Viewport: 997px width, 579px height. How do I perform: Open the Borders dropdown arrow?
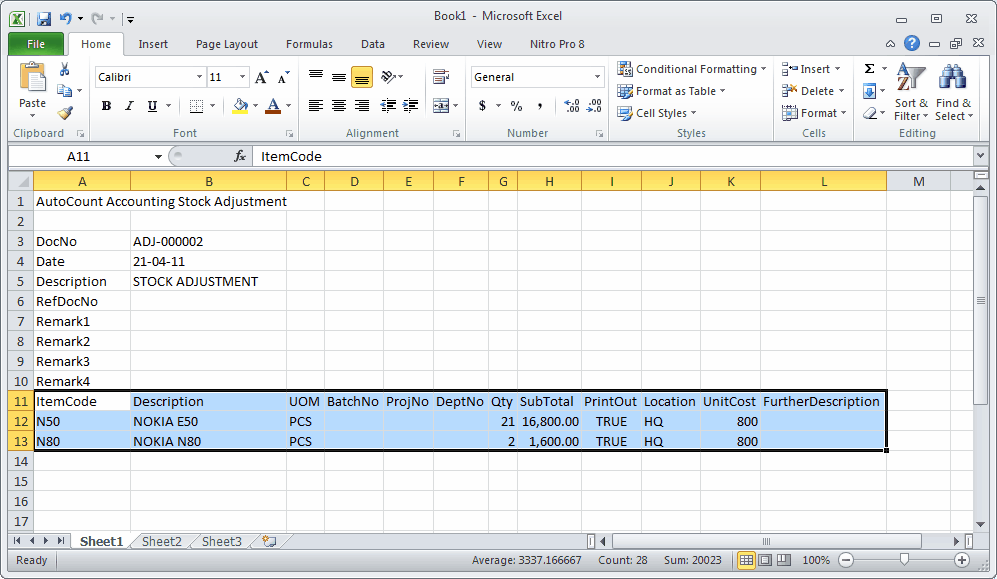212,106
